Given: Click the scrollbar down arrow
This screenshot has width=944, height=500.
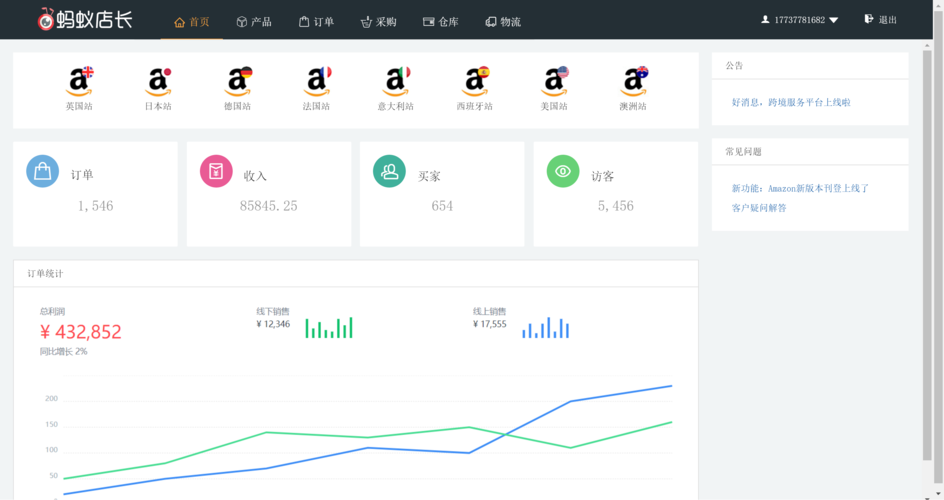Looking at the screenshot, I should tap(937, 494).
